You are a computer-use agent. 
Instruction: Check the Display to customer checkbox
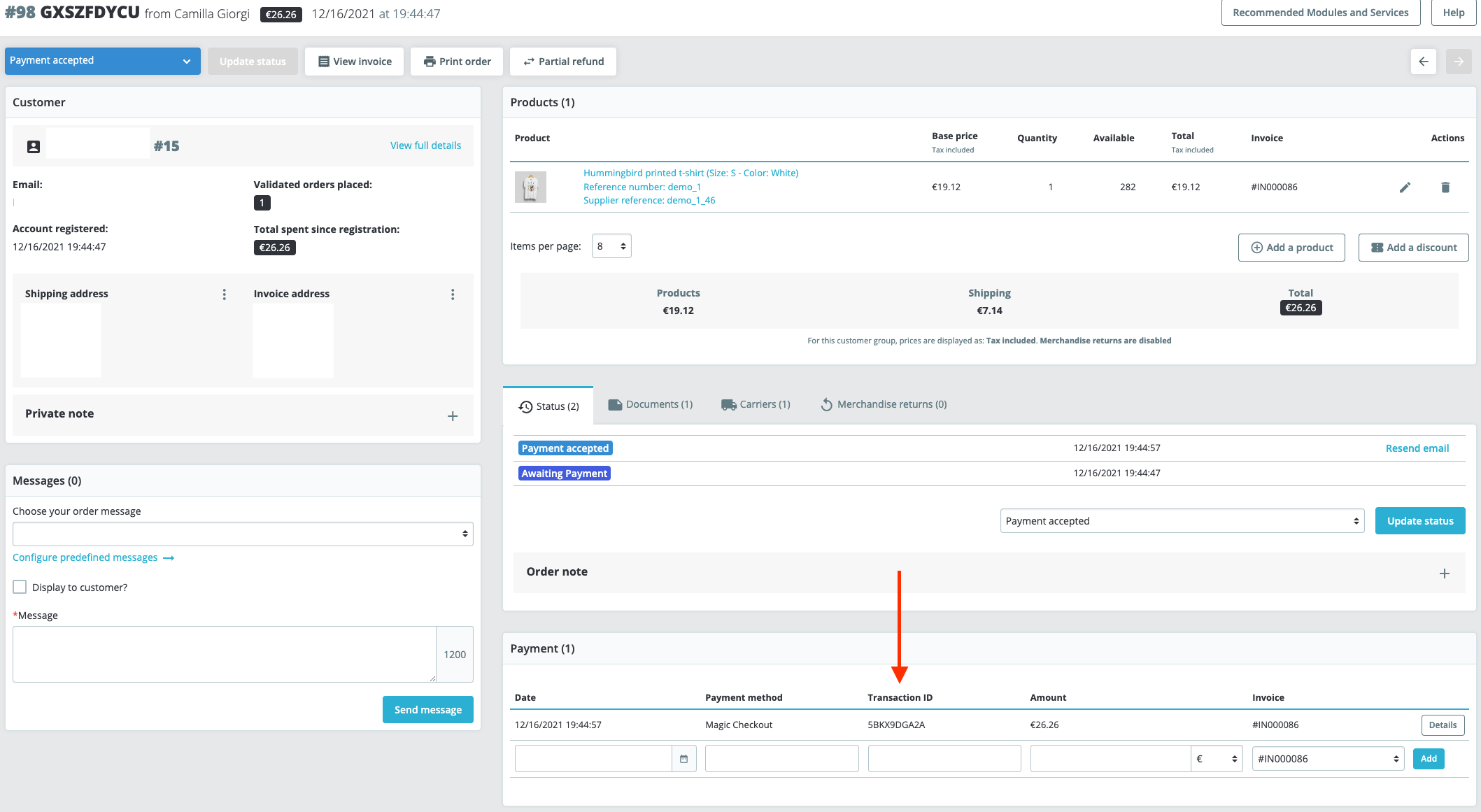(x=20, y=587)
